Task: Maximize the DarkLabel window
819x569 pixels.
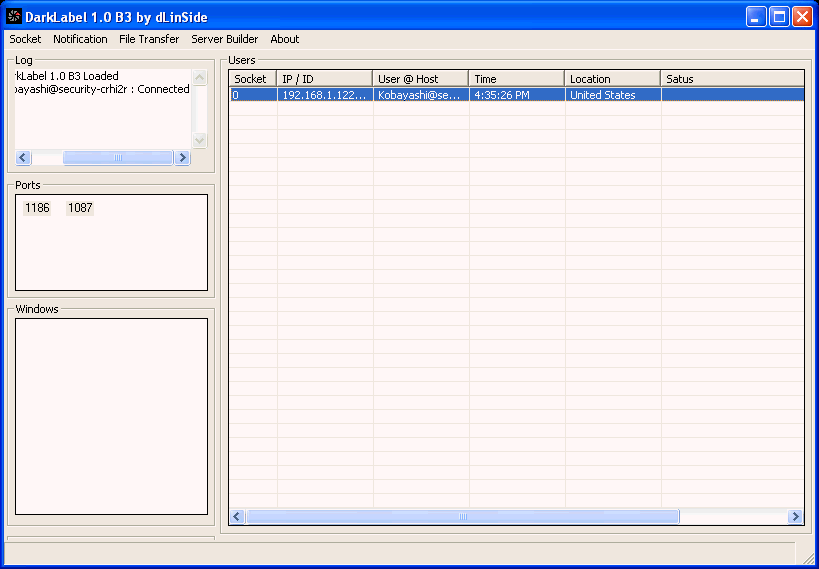Action: (778, 16)
